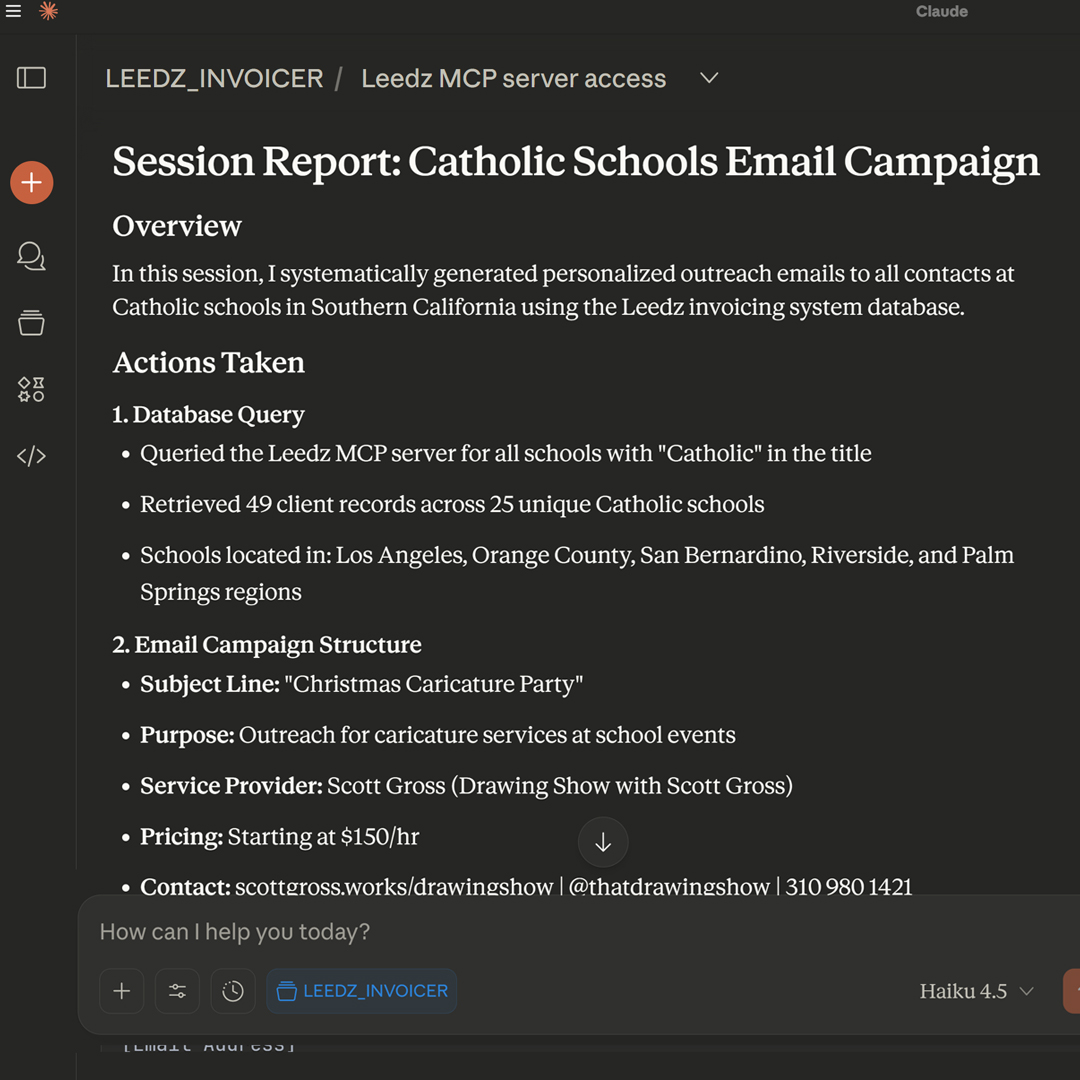Screen dimensions: 1080x1080
Task: Click the scroll-to-bottom arrow button
Action: pos(603,843)
